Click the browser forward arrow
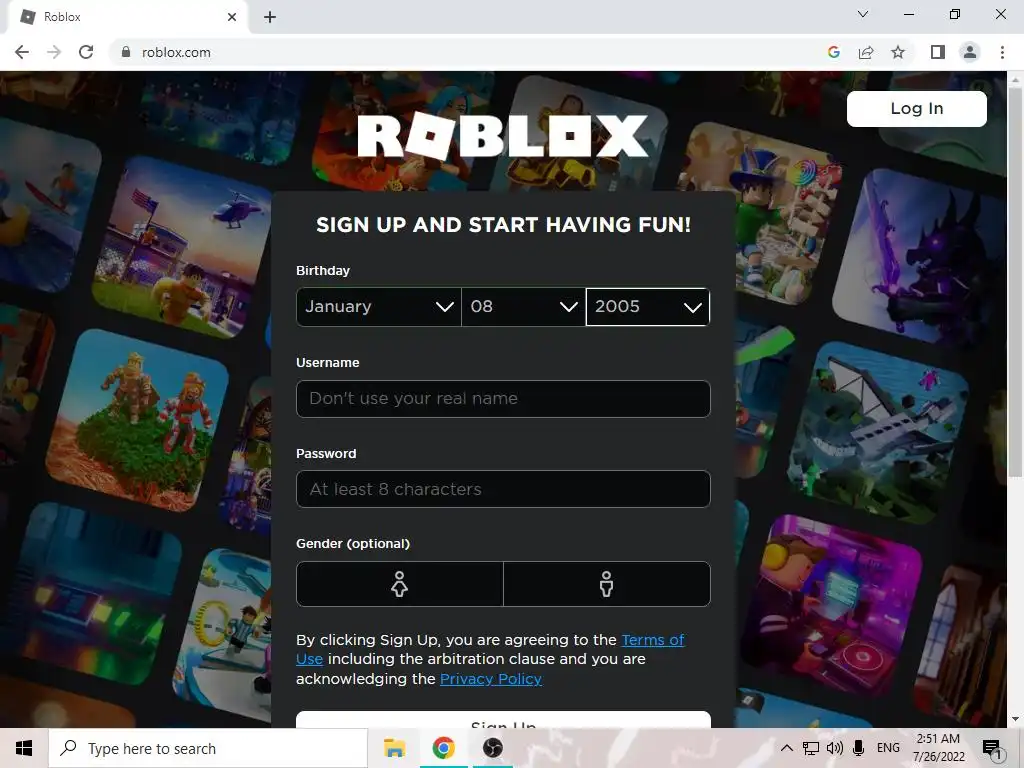1024x768 pixels. (54, 52)
